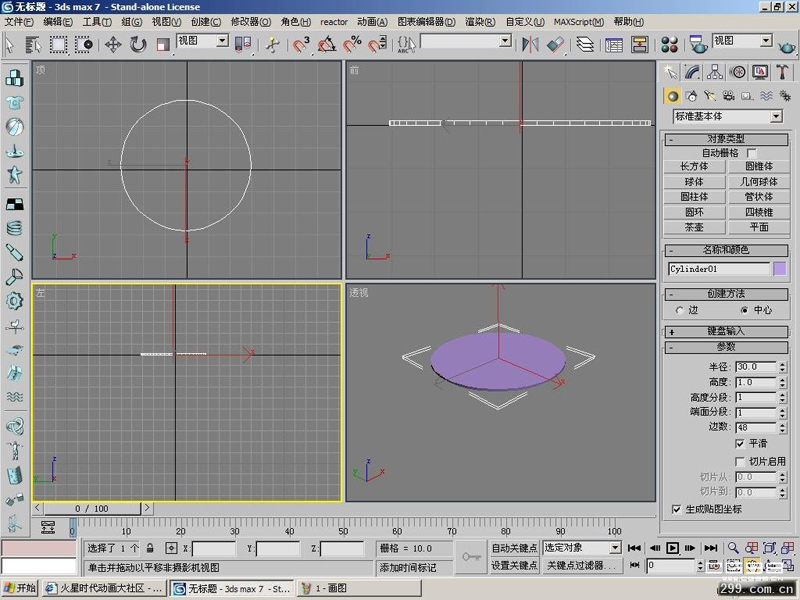800x600 pixels.
Task: Toggle 自动栅格 checkbox
Action: 751,153
